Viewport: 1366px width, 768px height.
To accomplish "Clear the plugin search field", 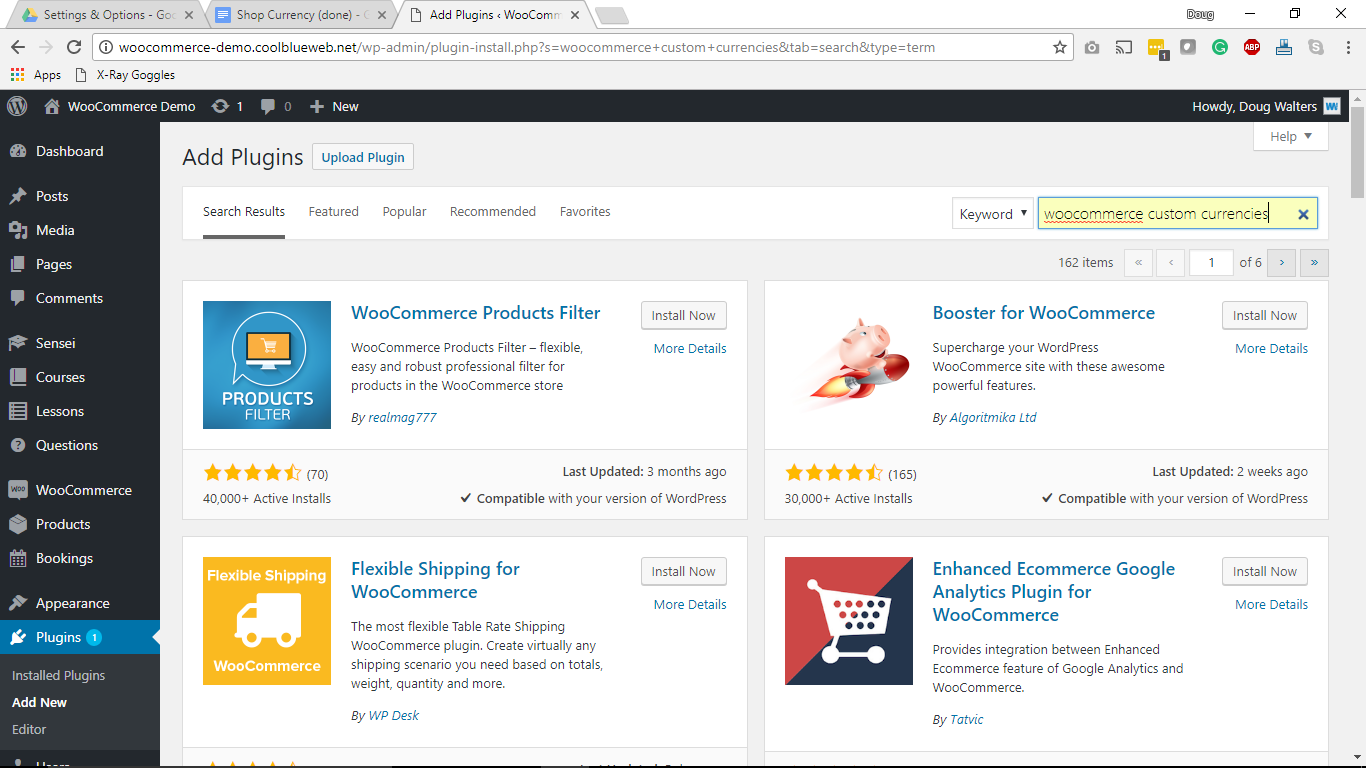I will (1303, 214).
